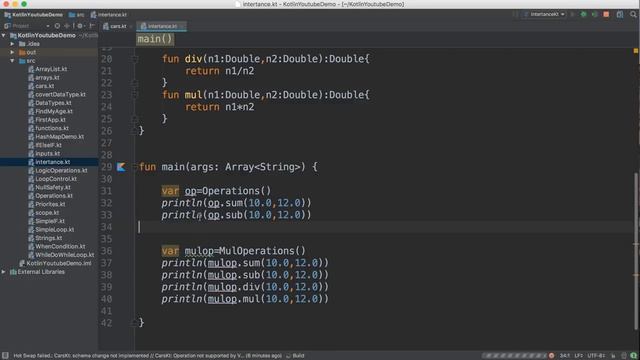Click intertance.kt in the navigation breadcrumb
This screenshot has width=640, height=360.
[109, 15]
